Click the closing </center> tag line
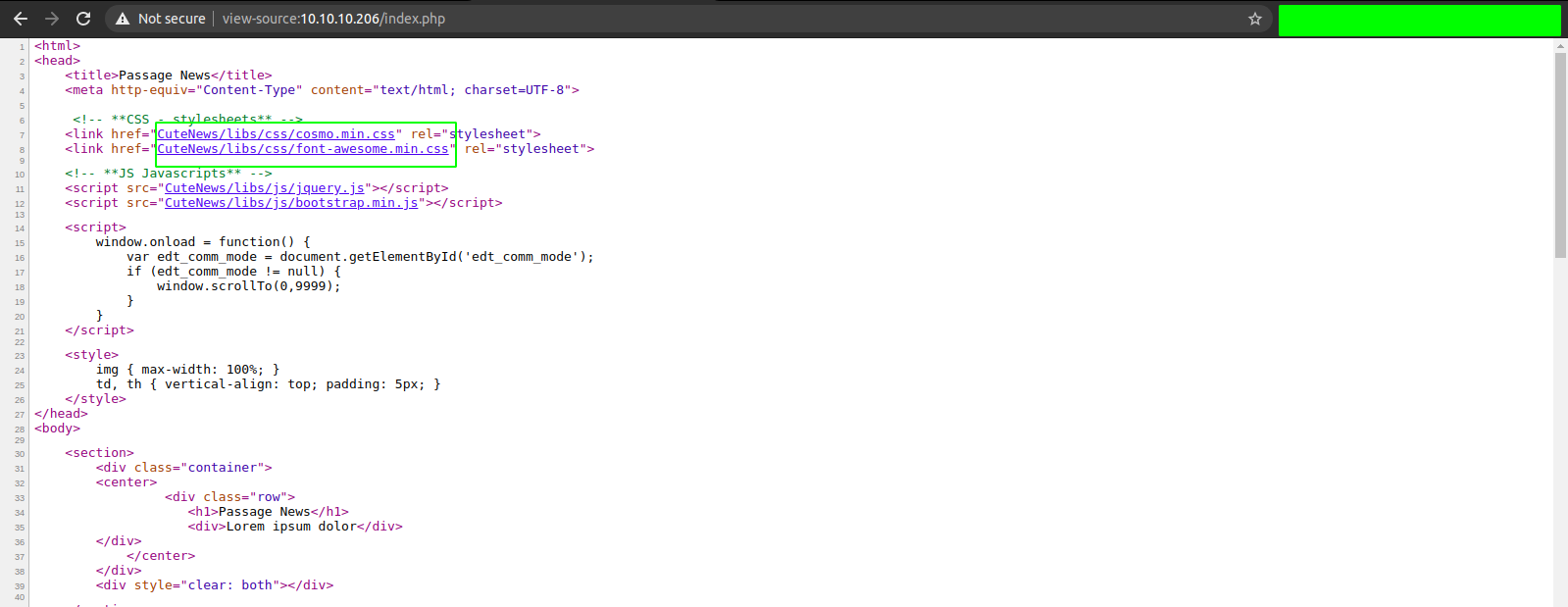 pyautogui.click(x=161, y=556)
